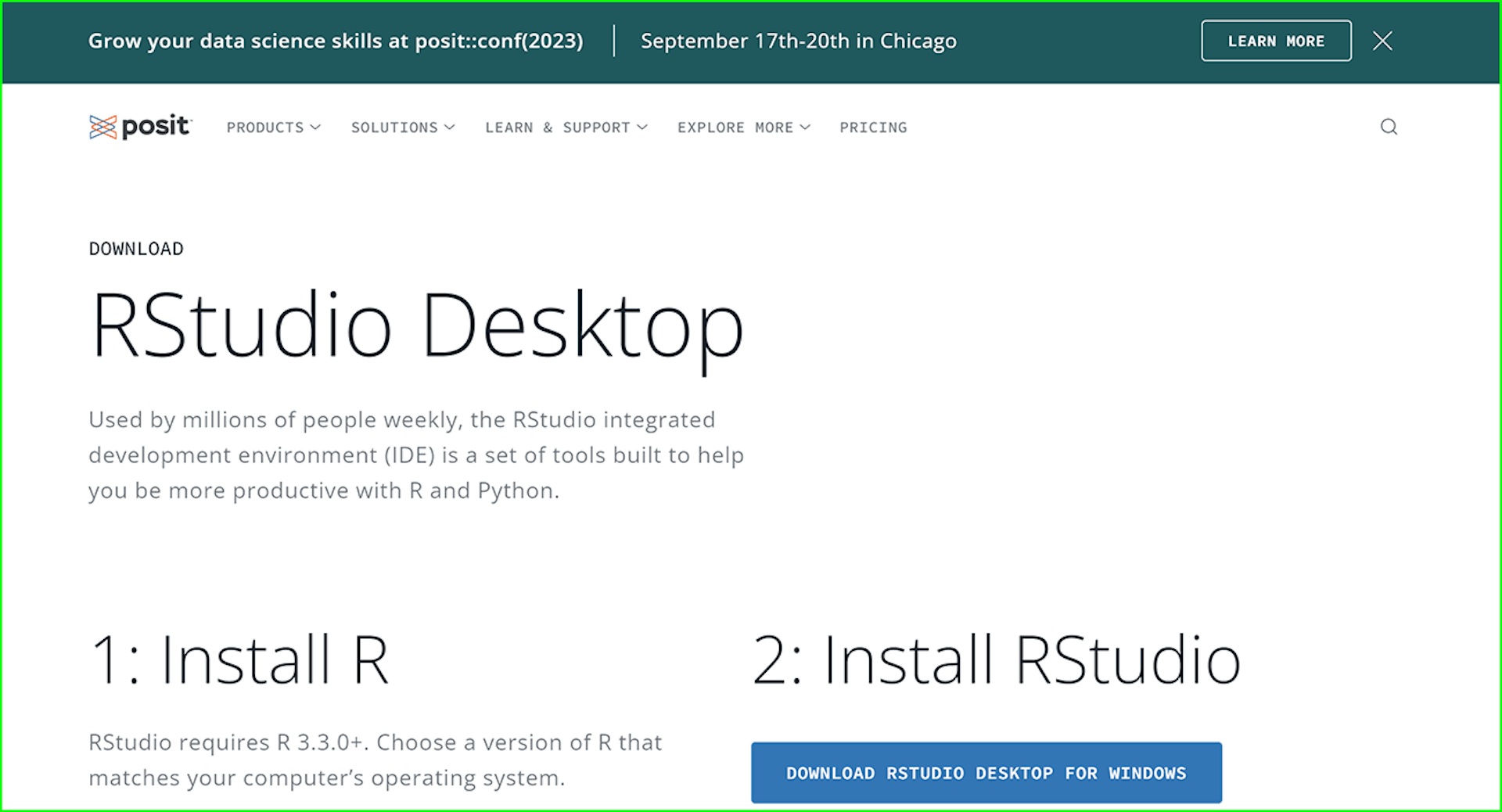This screenshot has width=1502, height=812.
Task: Open the Learn & Support nav item
Action: point(558,128)
